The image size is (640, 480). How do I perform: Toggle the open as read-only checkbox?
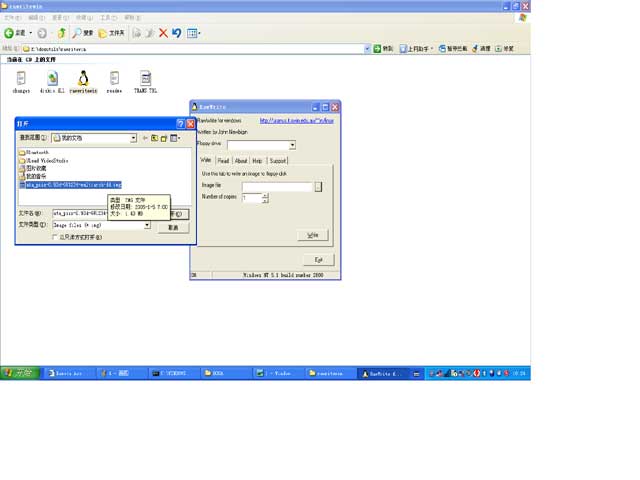click(x=55, y=237)
